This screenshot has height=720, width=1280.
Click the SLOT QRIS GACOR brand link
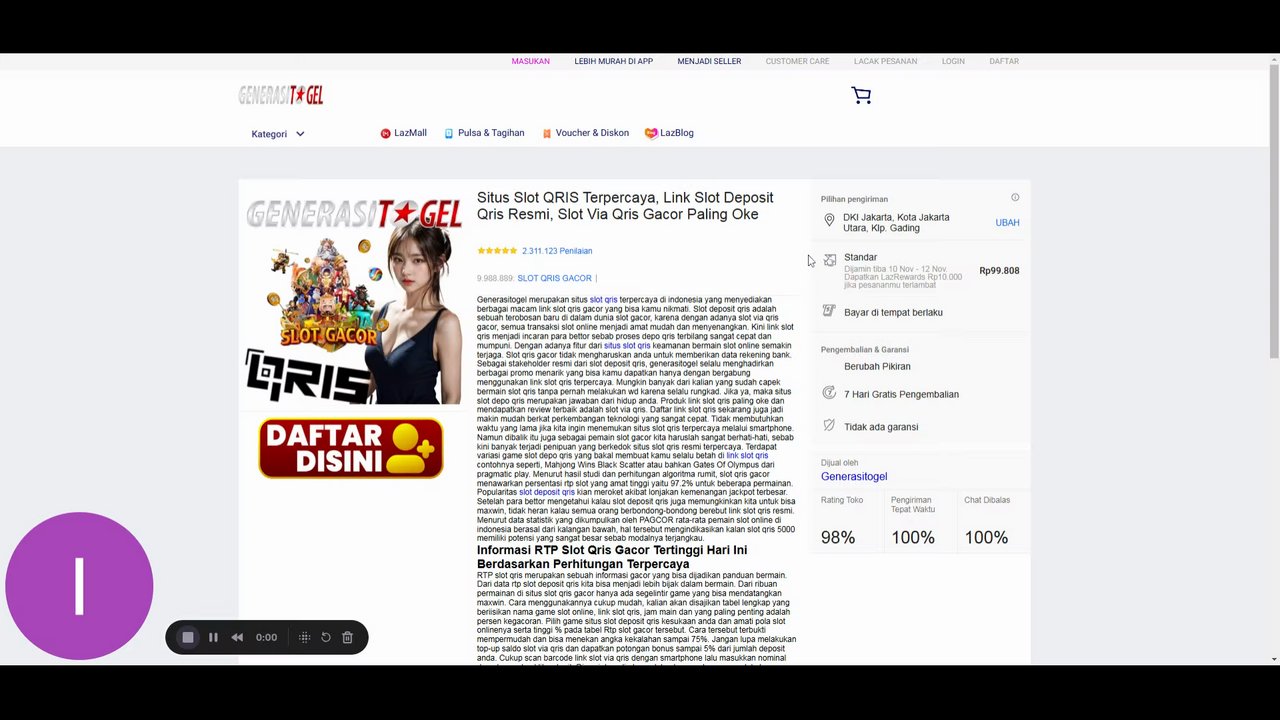[554, 278]
